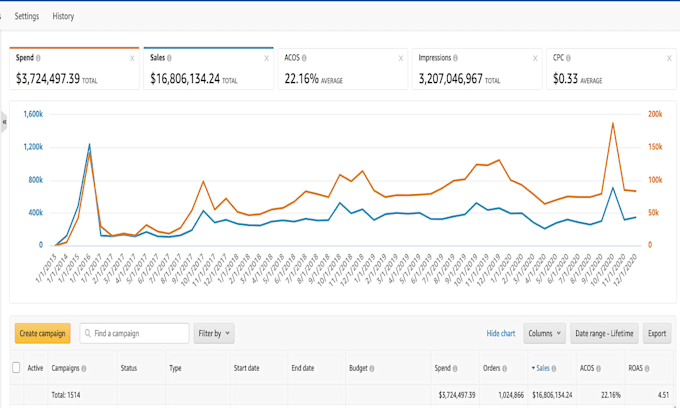This screenshot has width=680, height=408.
Task: Sort by Active column header
Action: click(35, 368)
